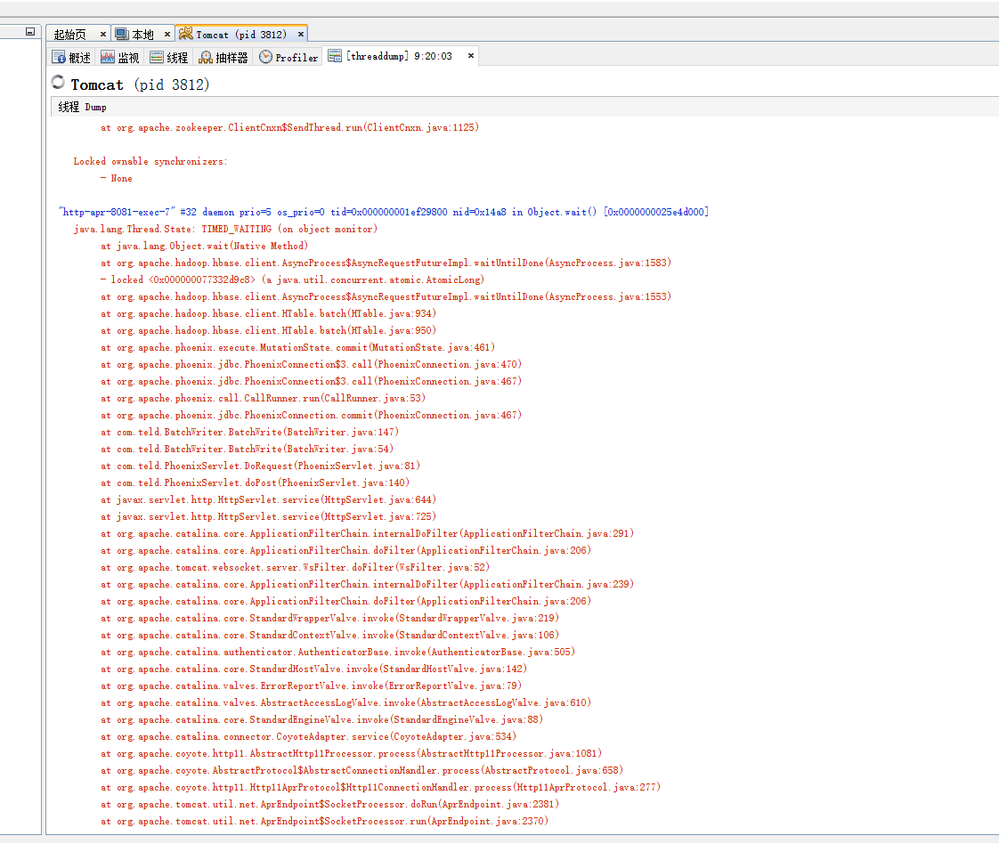Viewport: 999px width, 843px height.
Task: Open the 本地 tab
Action: 143,34
